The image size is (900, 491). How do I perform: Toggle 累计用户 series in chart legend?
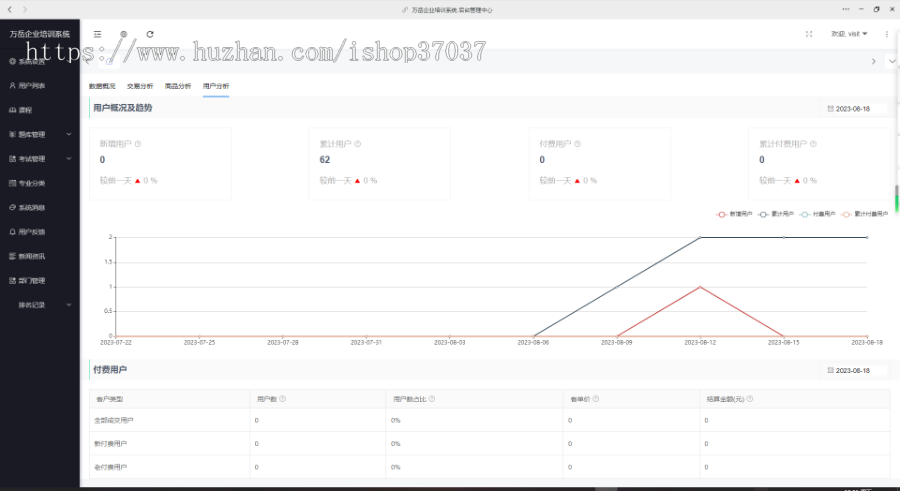[x=775, y=214]
